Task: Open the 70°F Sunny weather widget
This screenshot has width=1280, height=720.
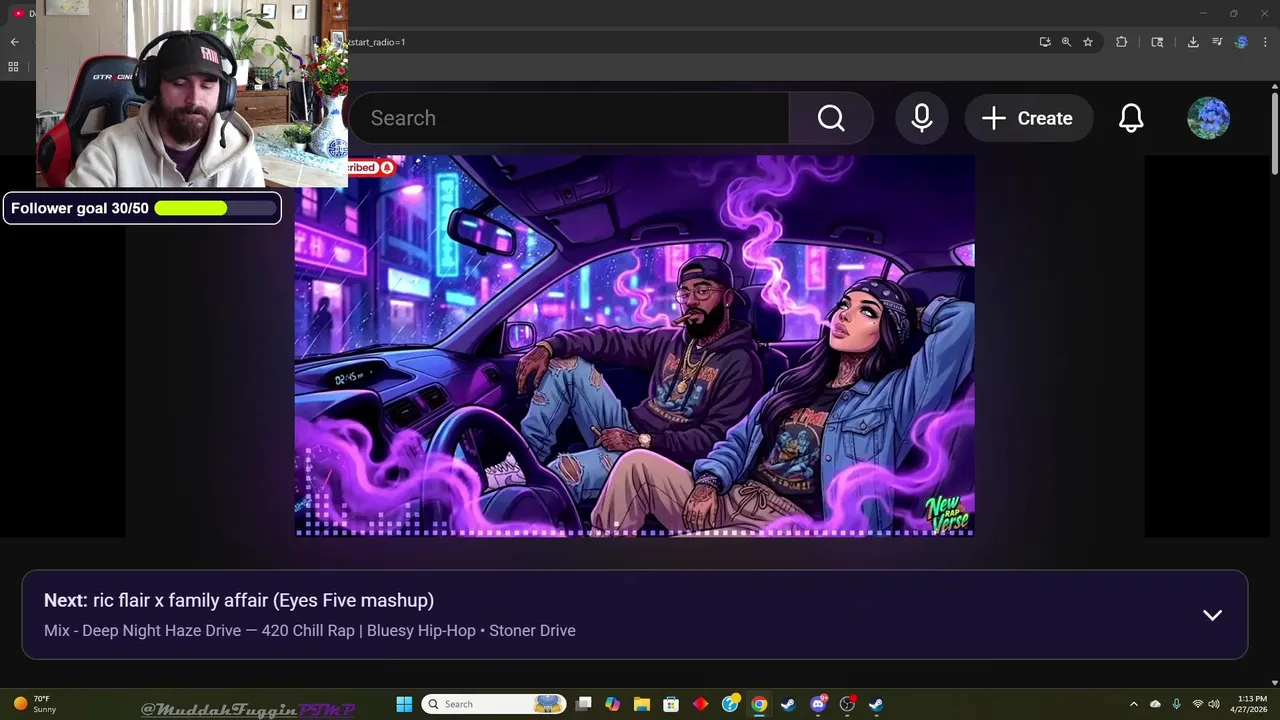Action: click(x=35, y=704)
